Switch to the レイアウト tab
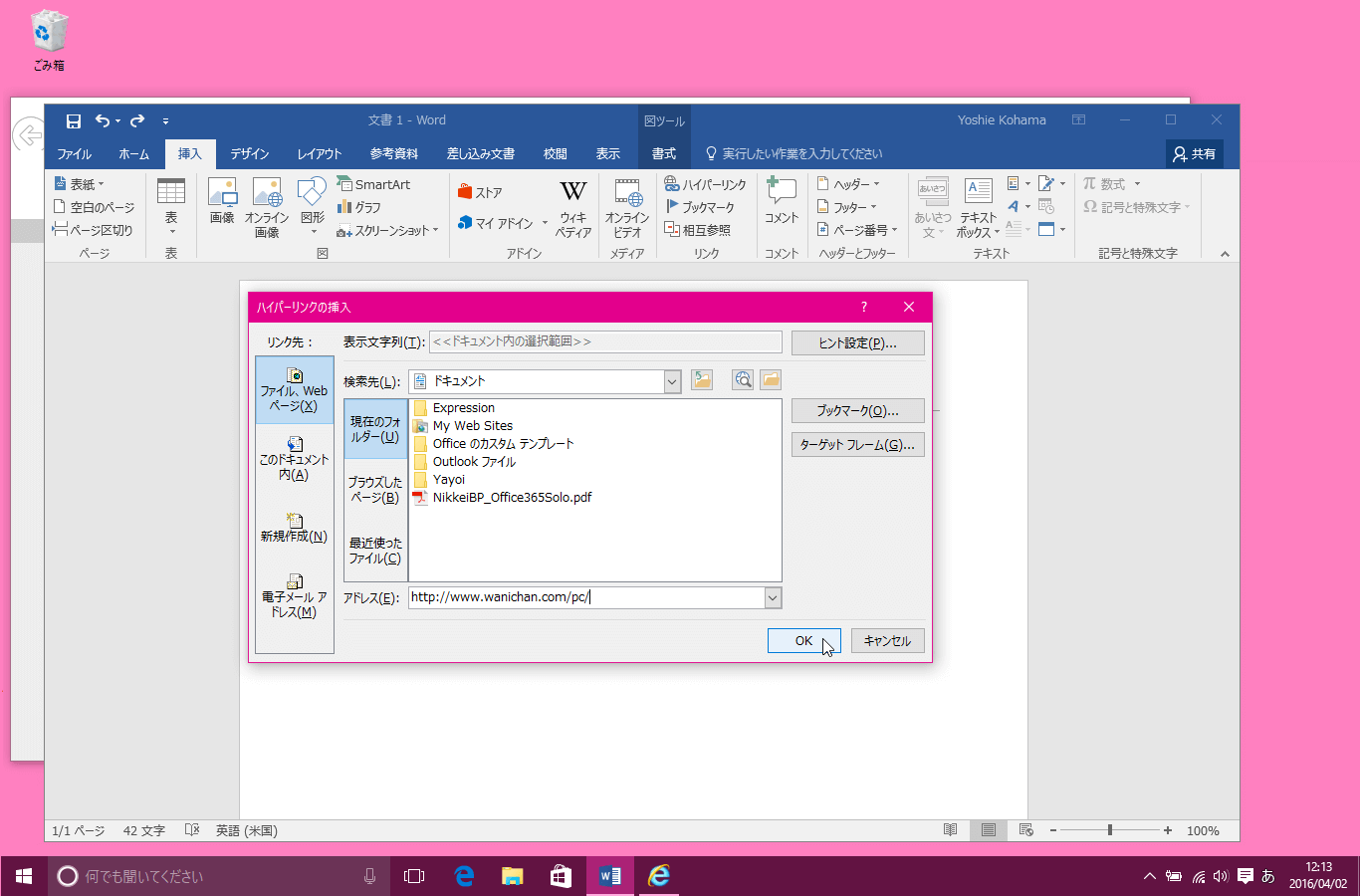1360x896 pixels. pos(320,153)
